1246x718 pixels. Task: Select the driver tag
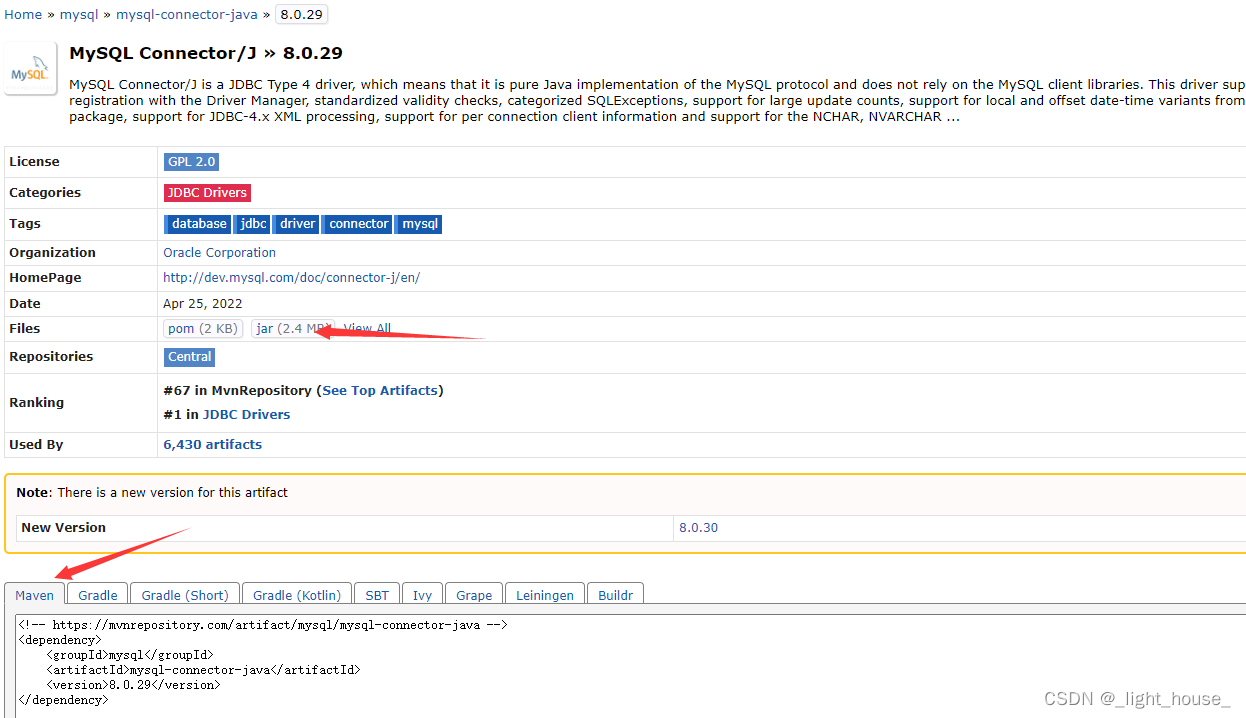tap(297, 224)
